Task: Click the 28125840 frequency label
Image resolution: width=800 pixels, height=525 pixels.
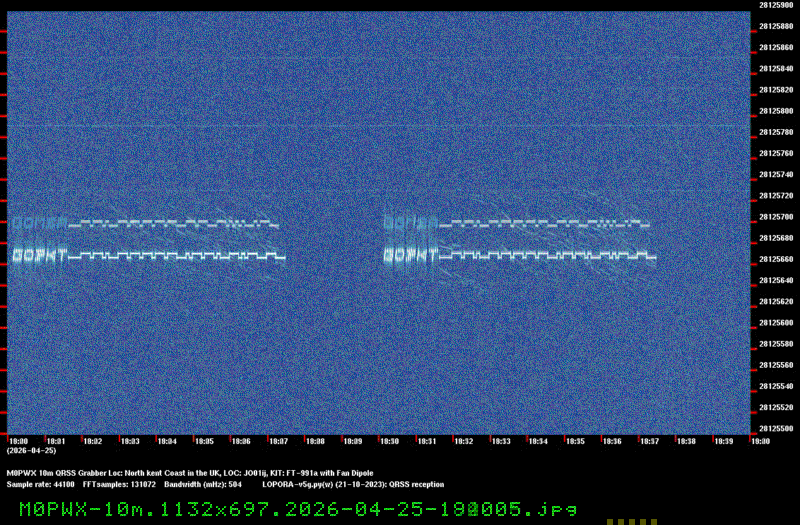Action: click(x=776, y=69)
